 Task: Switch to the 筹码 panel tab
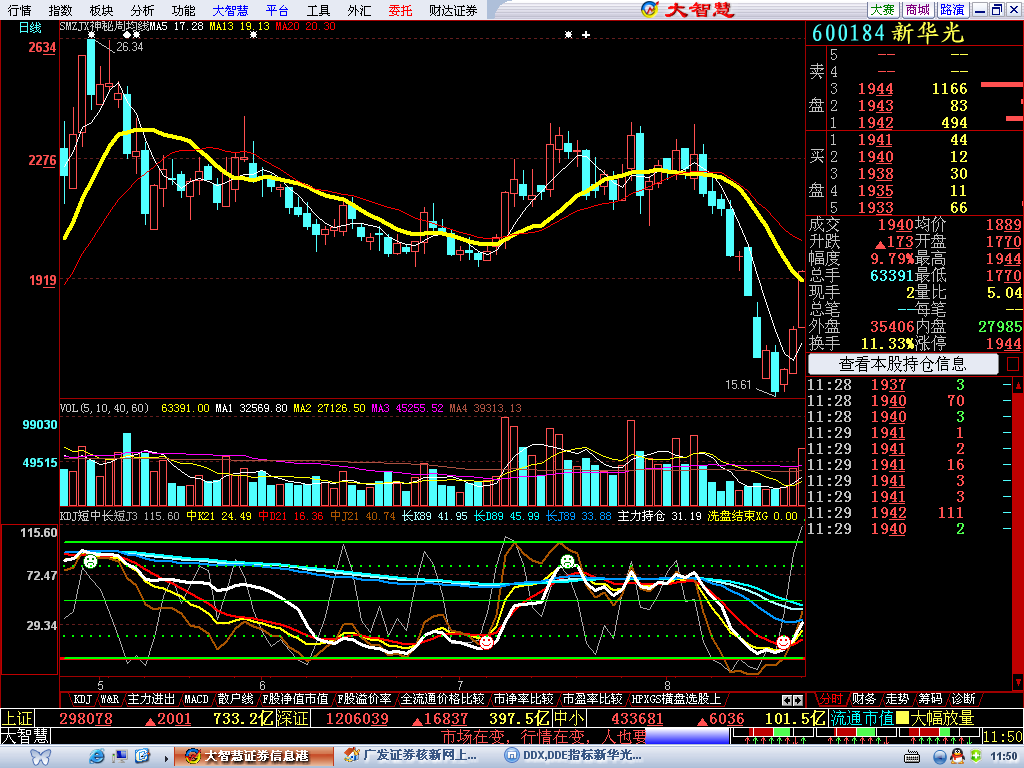click(x=930, y=699)
